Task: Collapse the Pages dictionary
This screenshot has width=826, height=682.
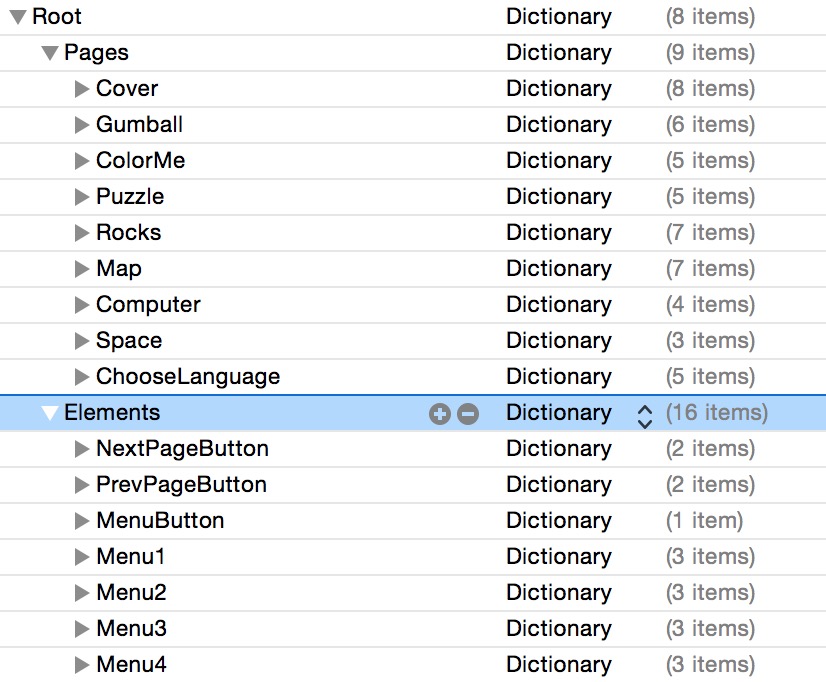Action: (x=49, y=52)
